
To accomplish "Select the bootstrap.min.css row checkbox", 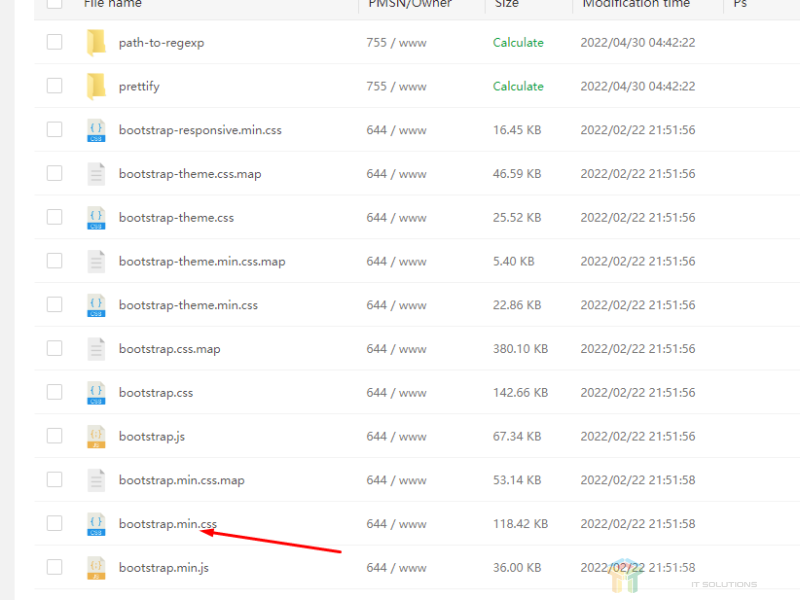I will point(54,524).
